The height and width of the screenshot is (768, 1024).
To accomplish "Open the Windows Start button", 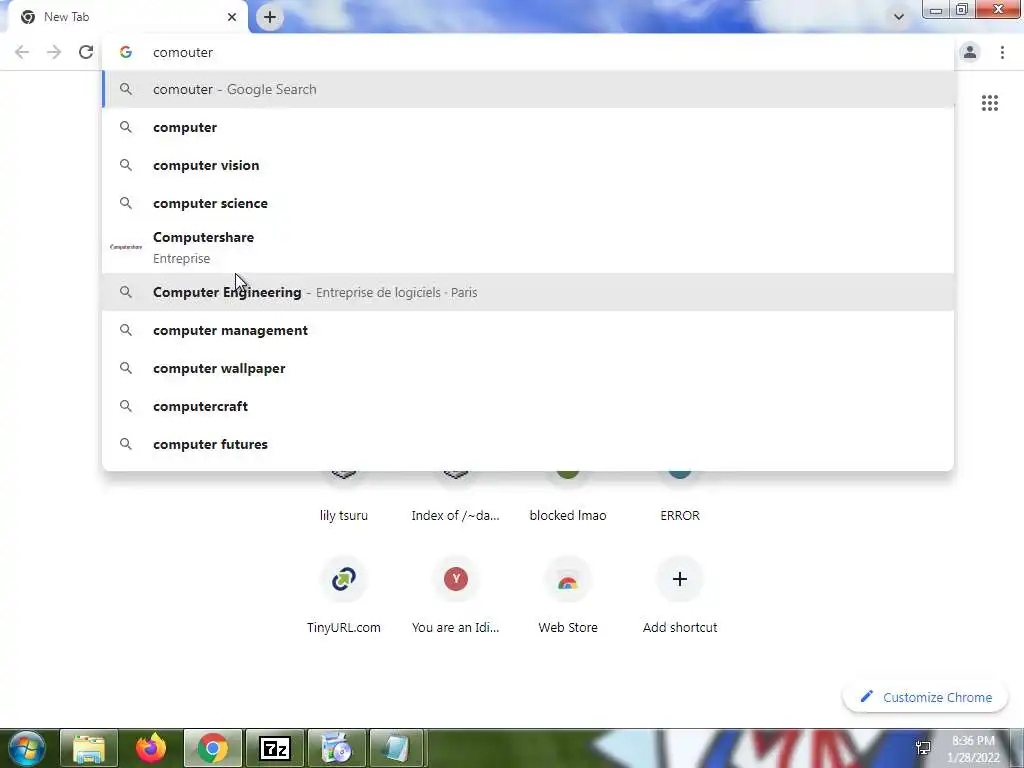I will 25,748.
